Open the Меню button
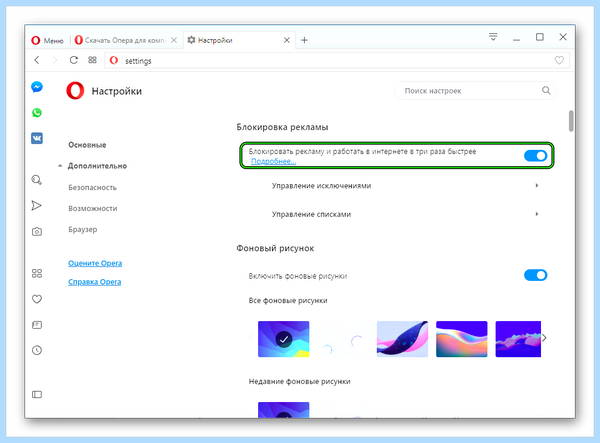 click(x=47, y=40)
